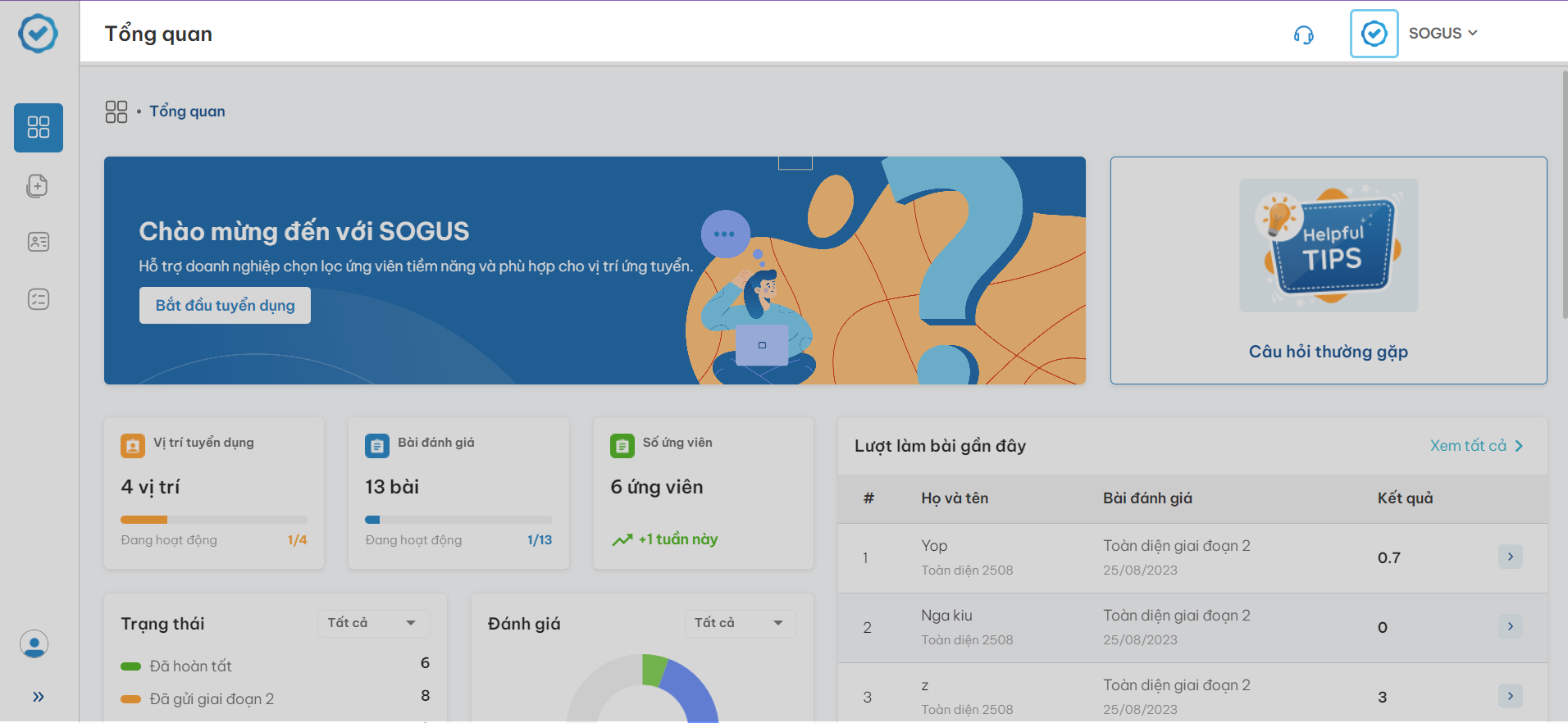
Task: Click the user account avatar icon
Action: point(34,644)
